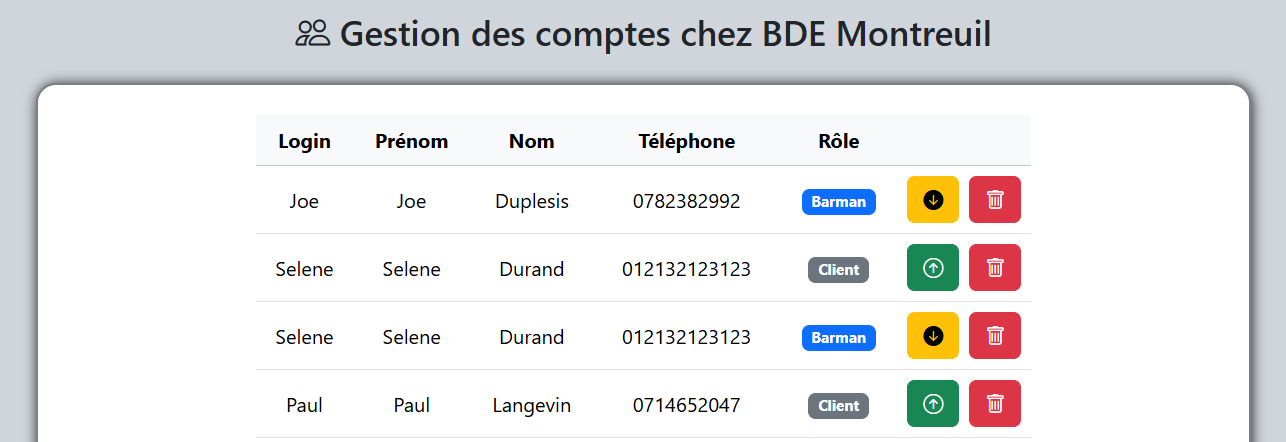Promote Paul Langevin with the green up-arrow
Screen dimensions: 1286x442
pyautogui.click(x=932, y=404)
